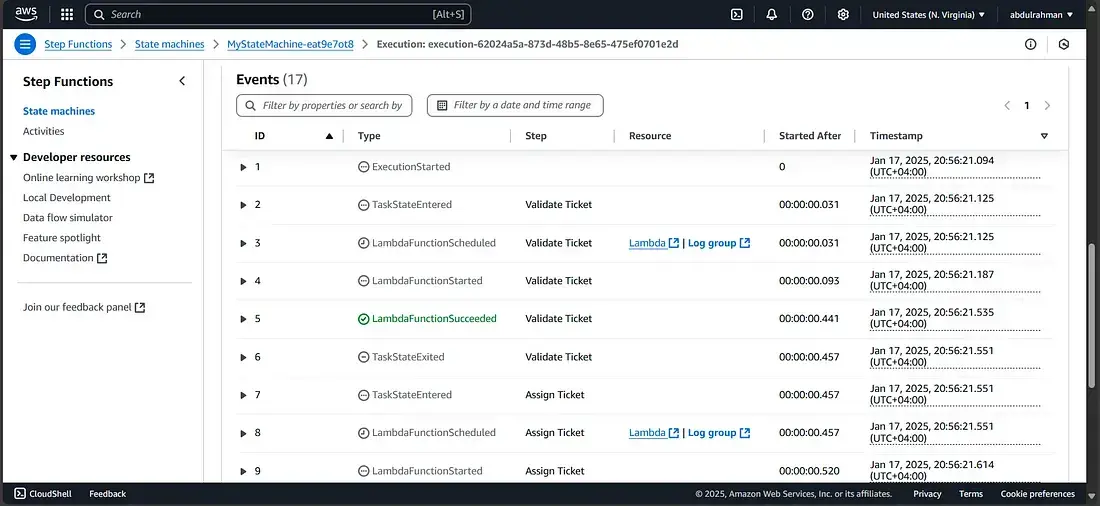Viewport: 1100px width, 506px height.
Task: Click the AWS search box
Action: [x=278, y=14]
